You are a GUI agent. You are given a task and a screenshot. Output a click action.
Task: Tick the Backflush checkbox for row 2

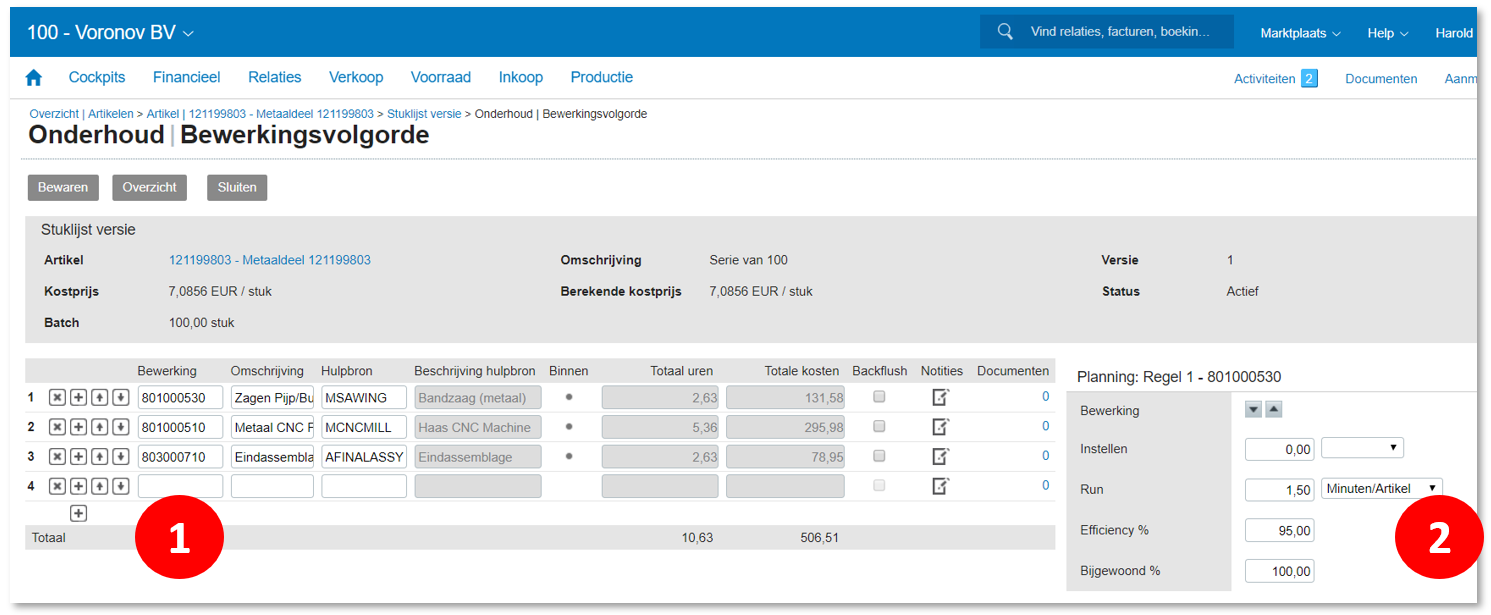[879, 426]
